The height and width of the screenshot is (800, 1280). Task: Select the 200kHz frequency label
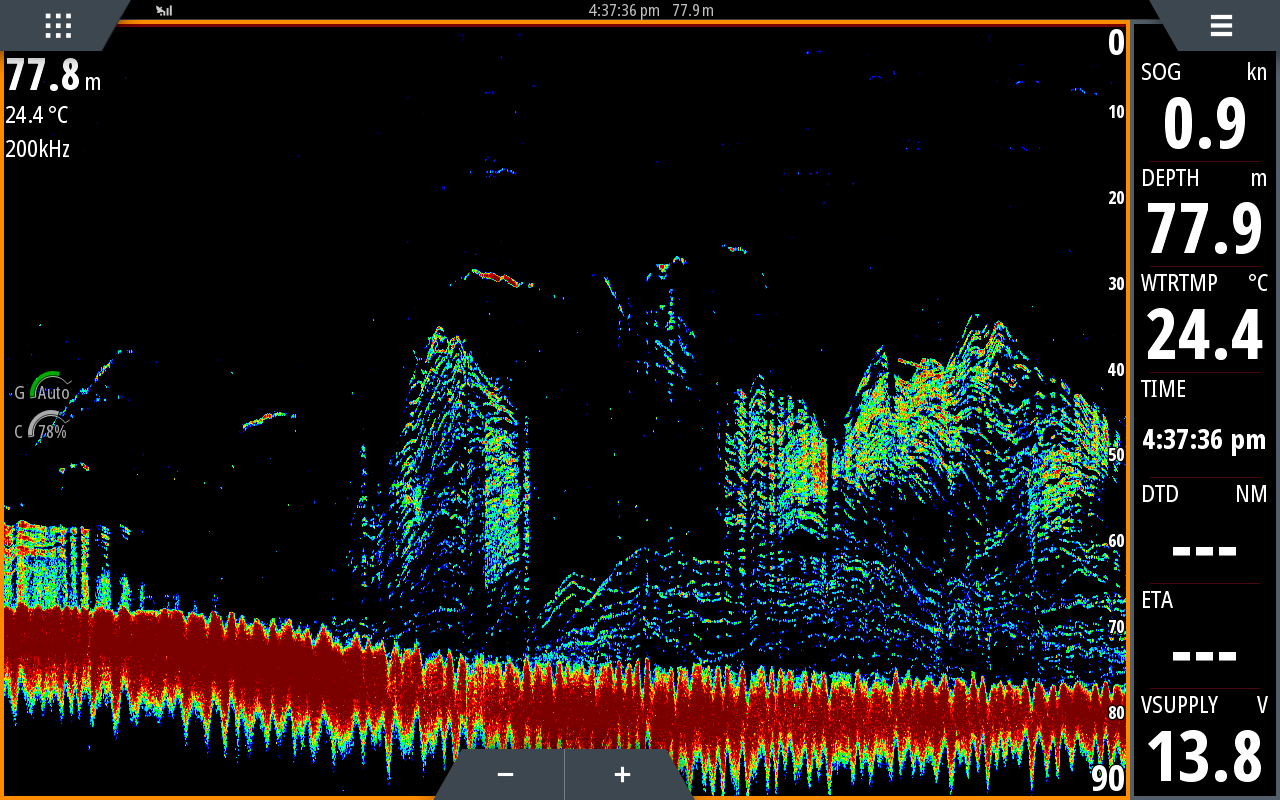(38, 150)
